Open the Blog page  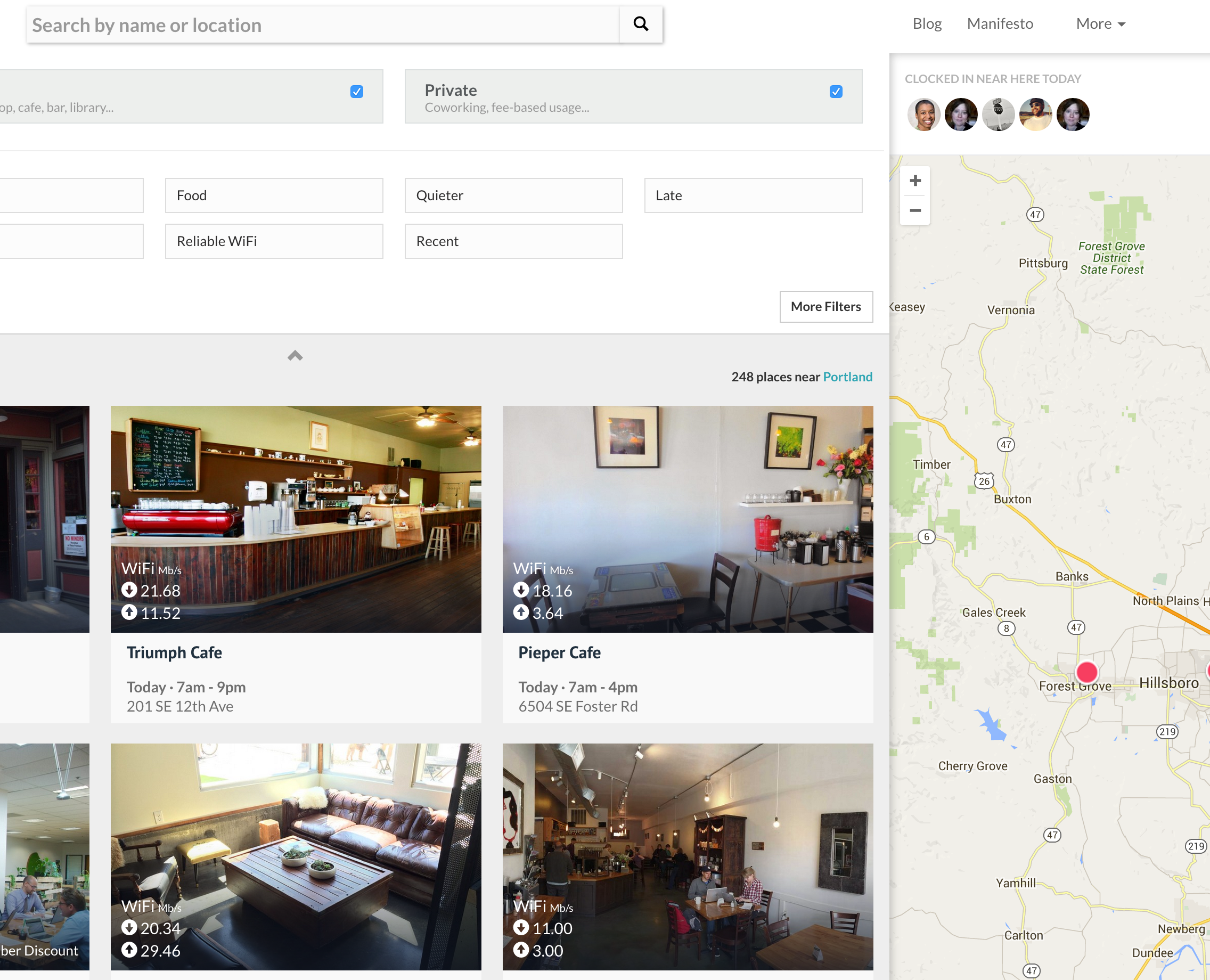tap(927, 24)
